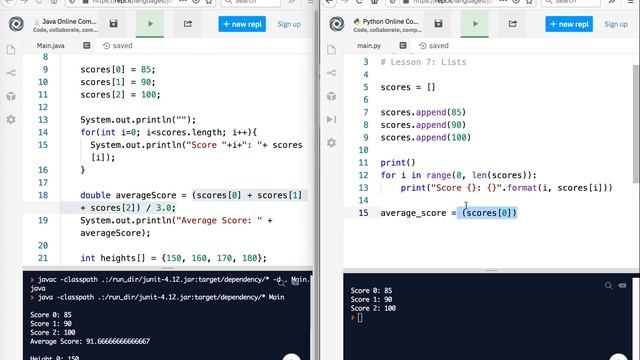Open version control in Java window sidebar

(x=11, y=73)
